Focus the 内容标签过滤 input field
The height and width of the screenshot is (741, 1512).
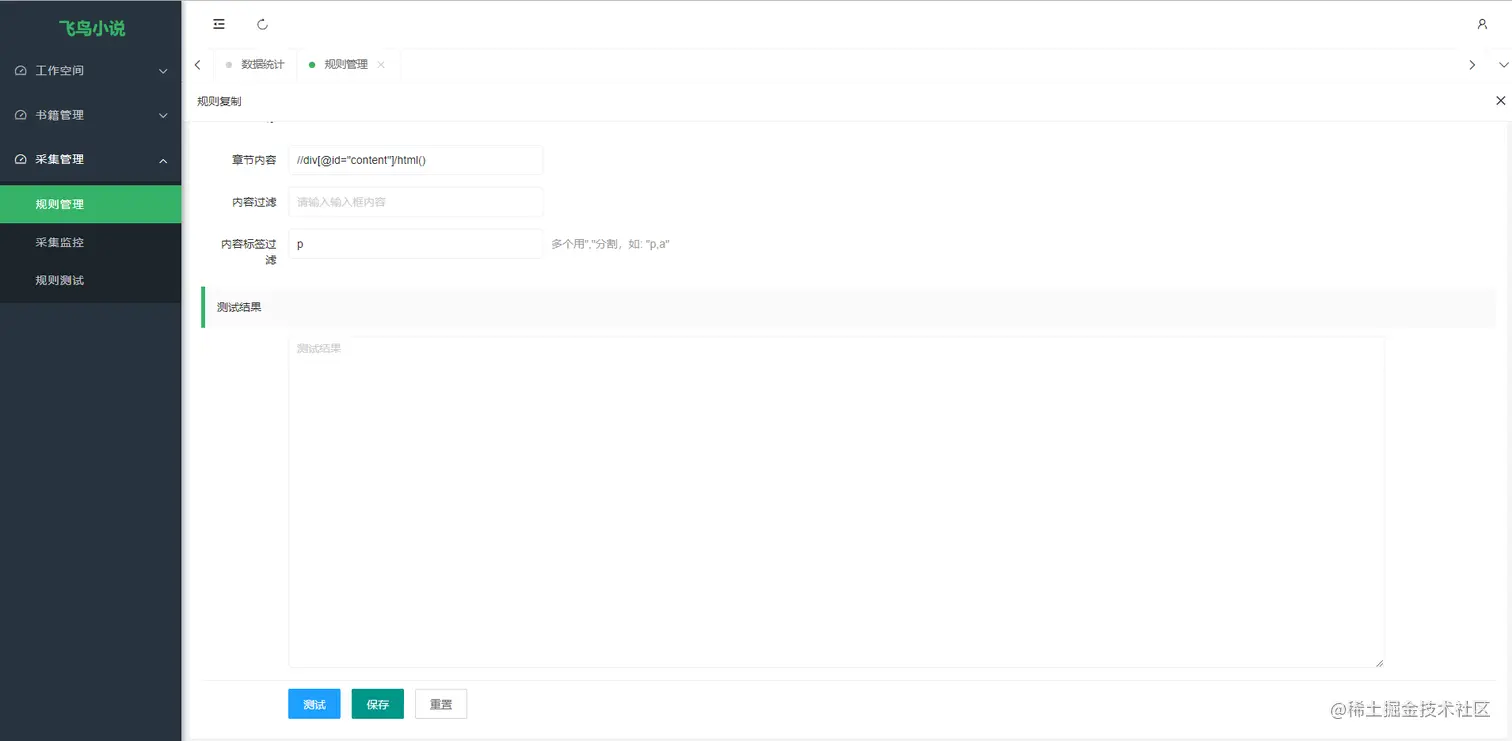coord(415,244)
